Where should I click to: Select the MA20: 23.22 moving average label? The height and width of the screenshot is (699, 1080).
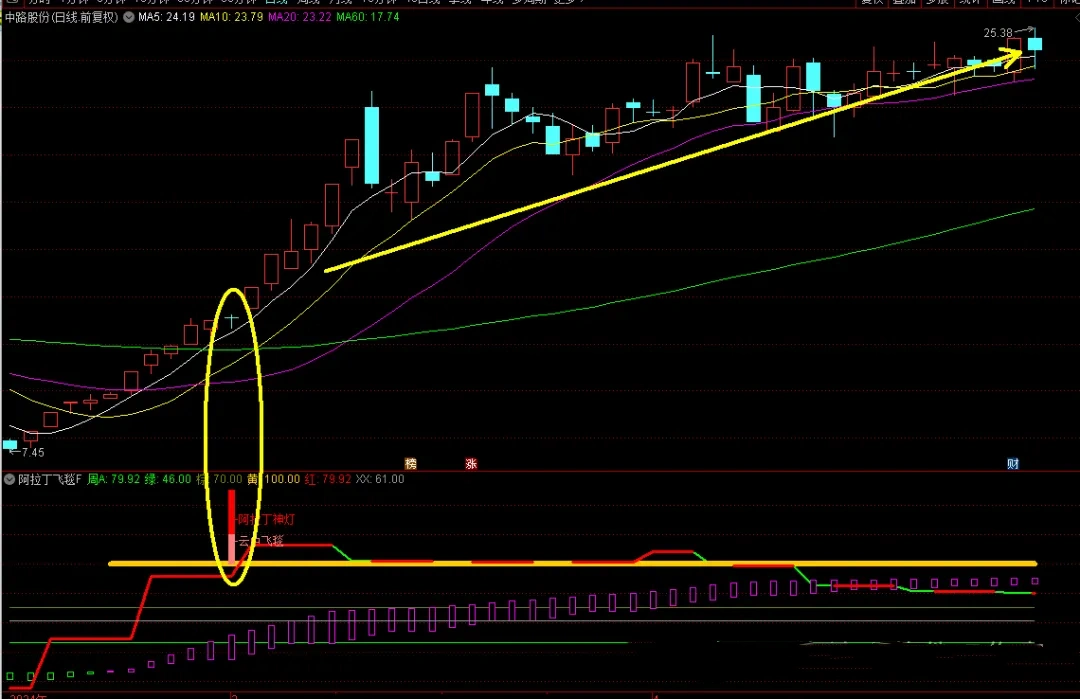pyautogui.click(x=300, y=17)
